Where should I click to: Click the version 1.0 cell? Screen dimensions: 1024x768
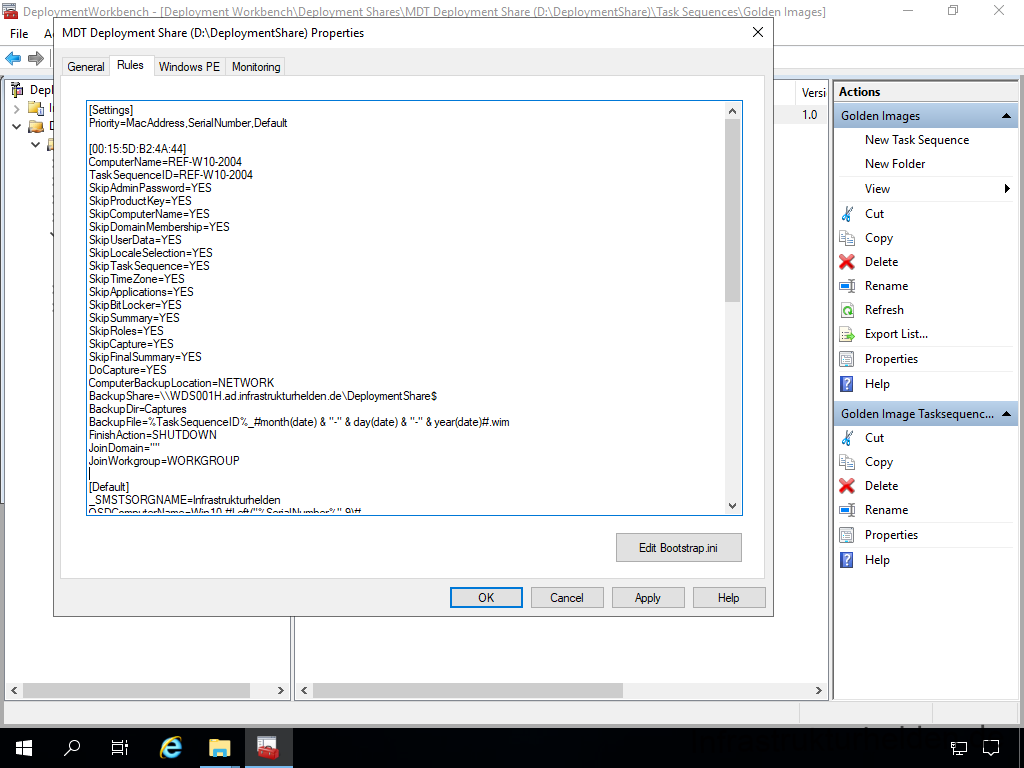[810, 115]
